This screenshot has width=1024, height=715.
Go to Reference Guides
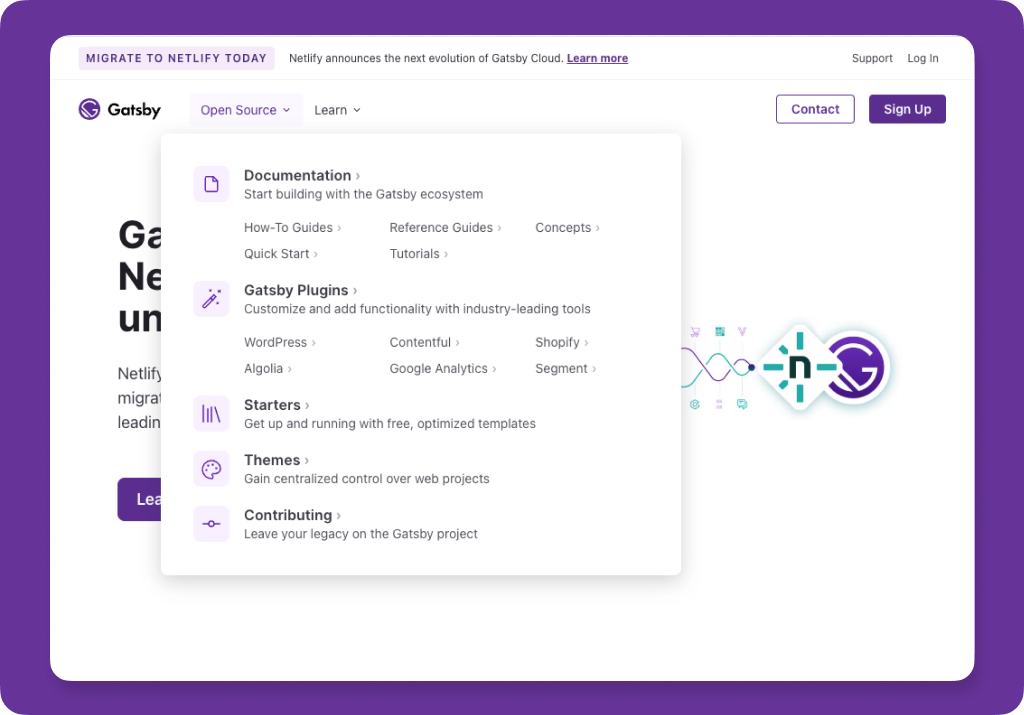pyautogui.click(x=445, y=227)
